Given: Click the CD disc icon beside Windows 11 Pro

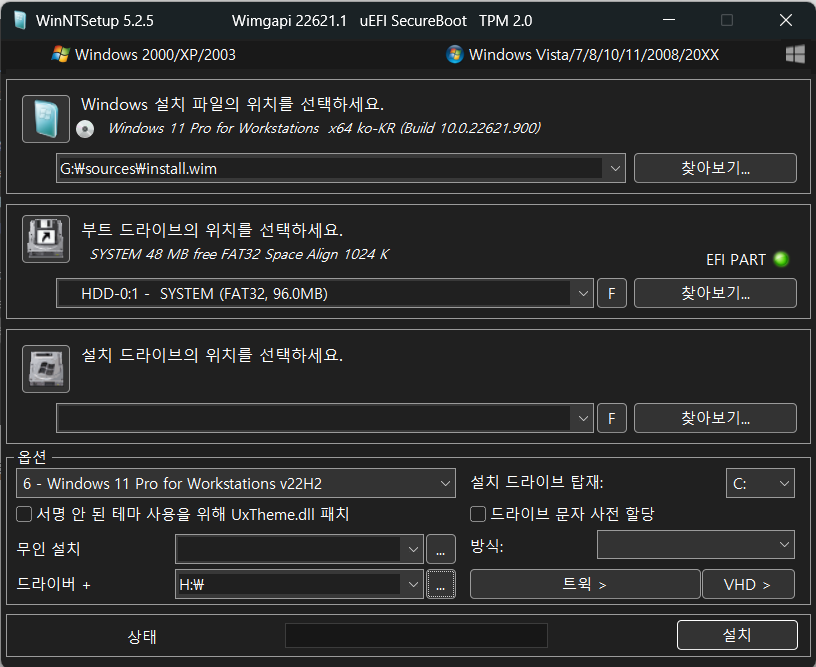Looking at the screenshot, I should click(x=85, y=129).
